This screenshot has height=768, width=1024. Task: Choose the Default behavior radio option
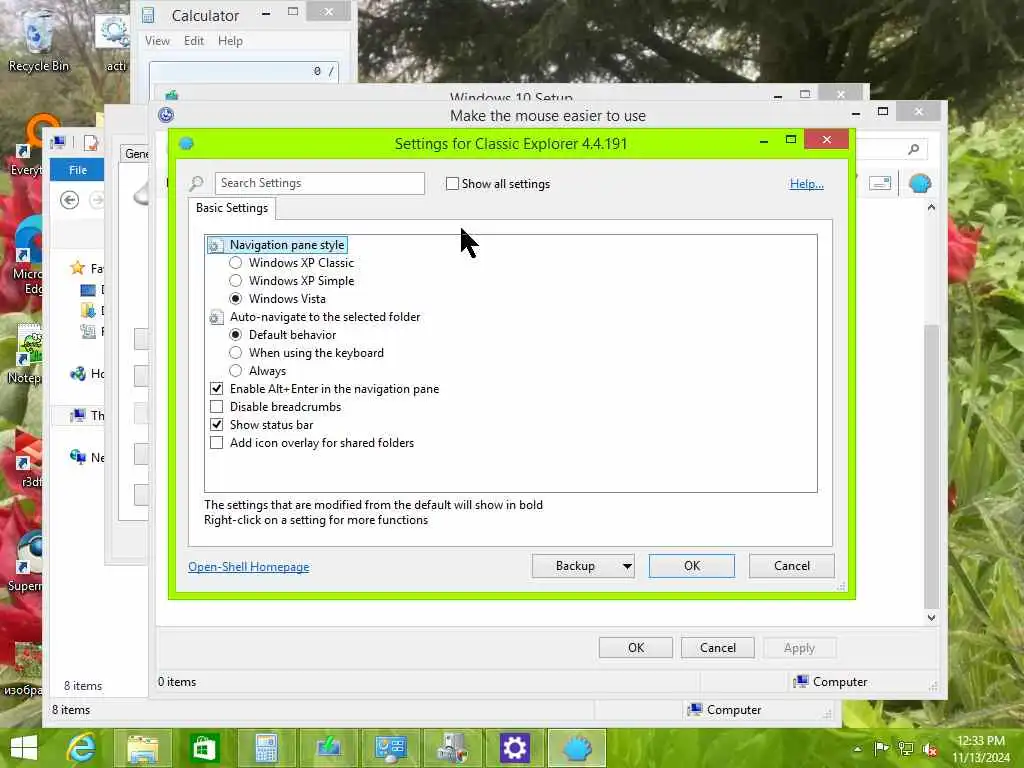[236, 334]
